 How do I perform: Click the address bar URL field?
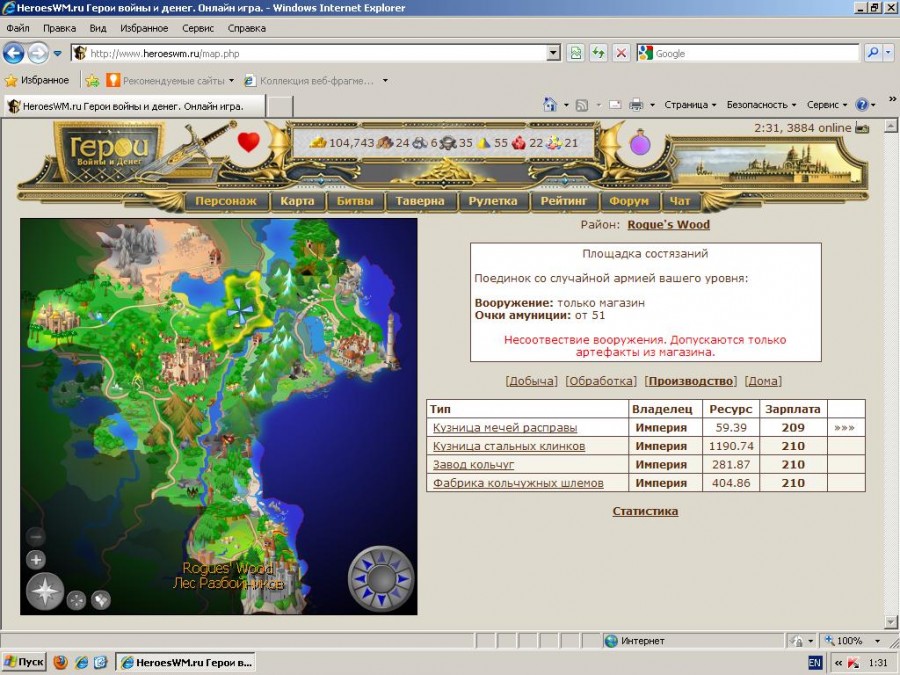pos(317,53)
